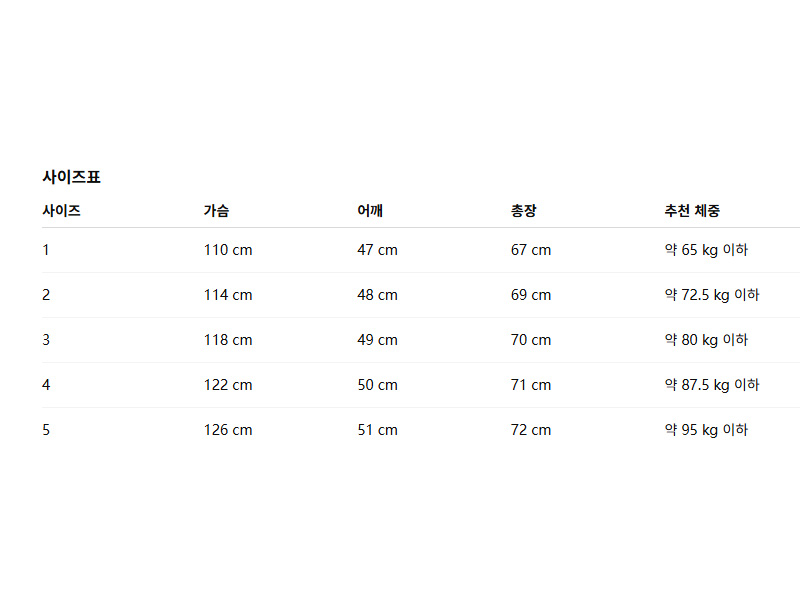Viewport: 800px width, 600px height.
Task: Click the 약 87.5 kg 이하 cell
Action: 712,385
